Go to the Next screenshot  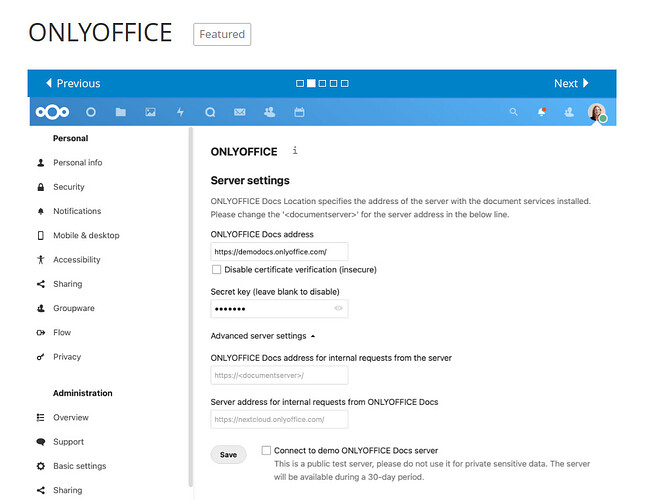[x=571, y=83]
